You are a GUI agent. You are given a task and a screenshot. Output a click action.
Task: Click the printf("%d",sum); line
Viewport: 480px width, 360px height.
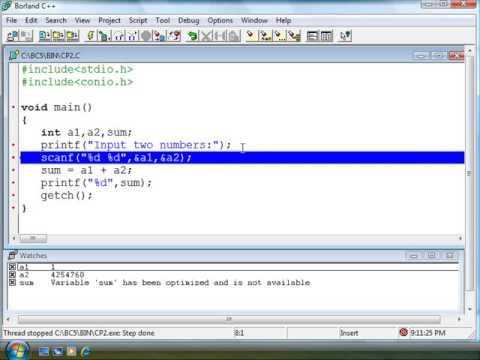(96, 183)
